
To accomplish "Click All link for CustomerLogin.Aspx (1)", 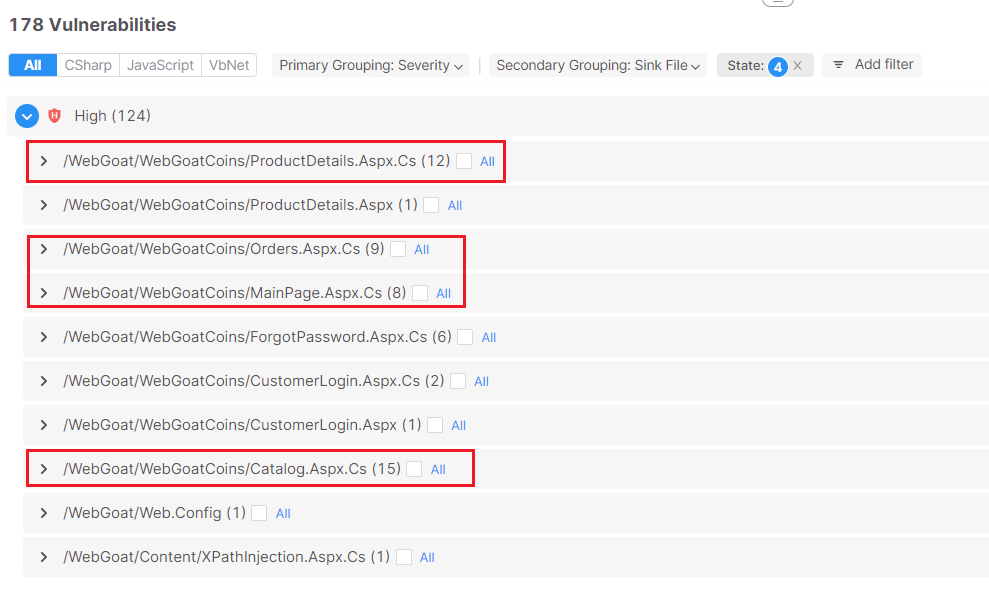I will pos(459,426).
